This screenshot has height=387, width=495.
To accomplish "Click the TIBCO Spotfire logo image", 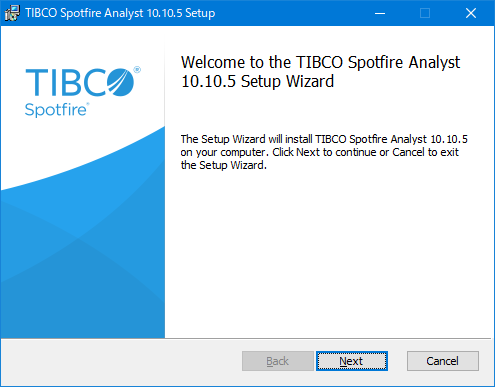I will 83,92.
